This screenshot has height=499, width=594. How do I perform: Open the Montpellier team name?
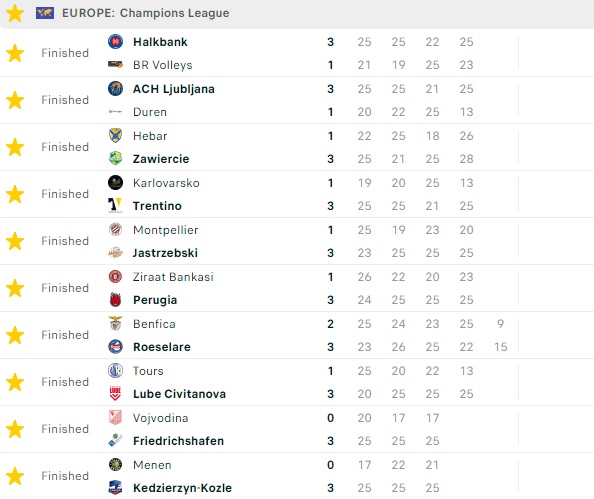(166, 230)
